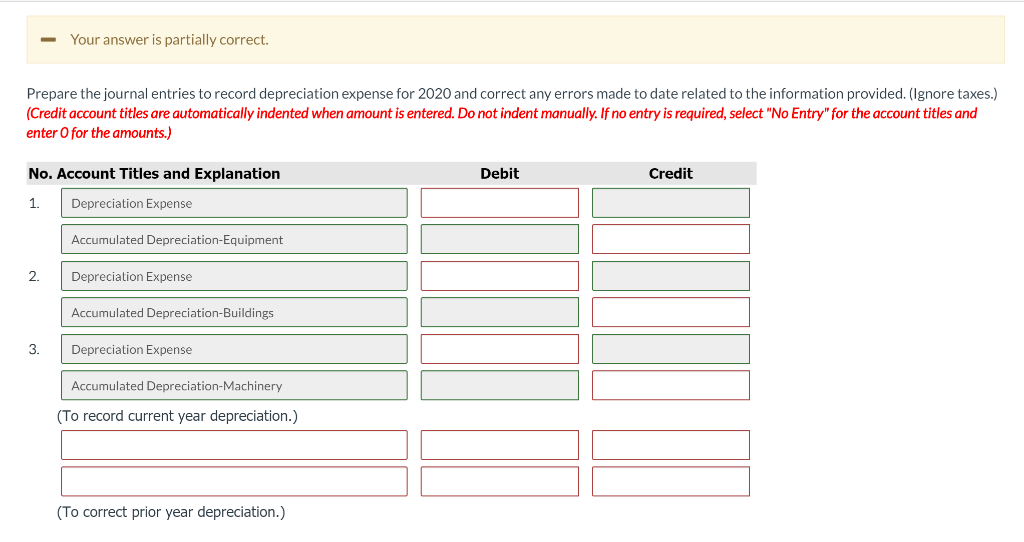This screenshot has height=542, width=1024.
Task: Click '(To record current year depreciation.)' note
Action: click(177, 416)
